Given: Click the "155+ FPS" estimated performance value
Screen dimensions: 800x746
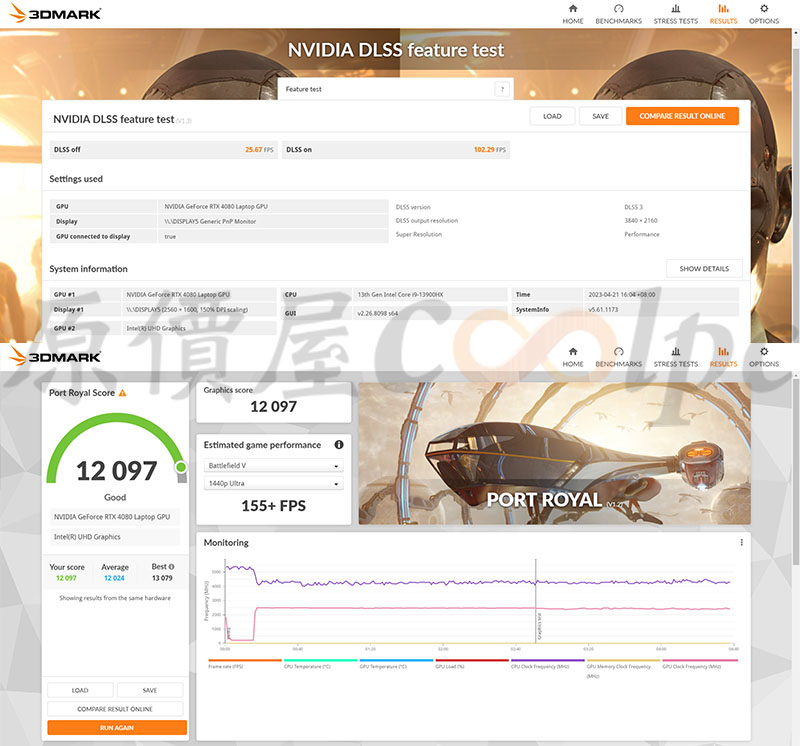Looking at the screenshot, I should (x=273, y=506).
